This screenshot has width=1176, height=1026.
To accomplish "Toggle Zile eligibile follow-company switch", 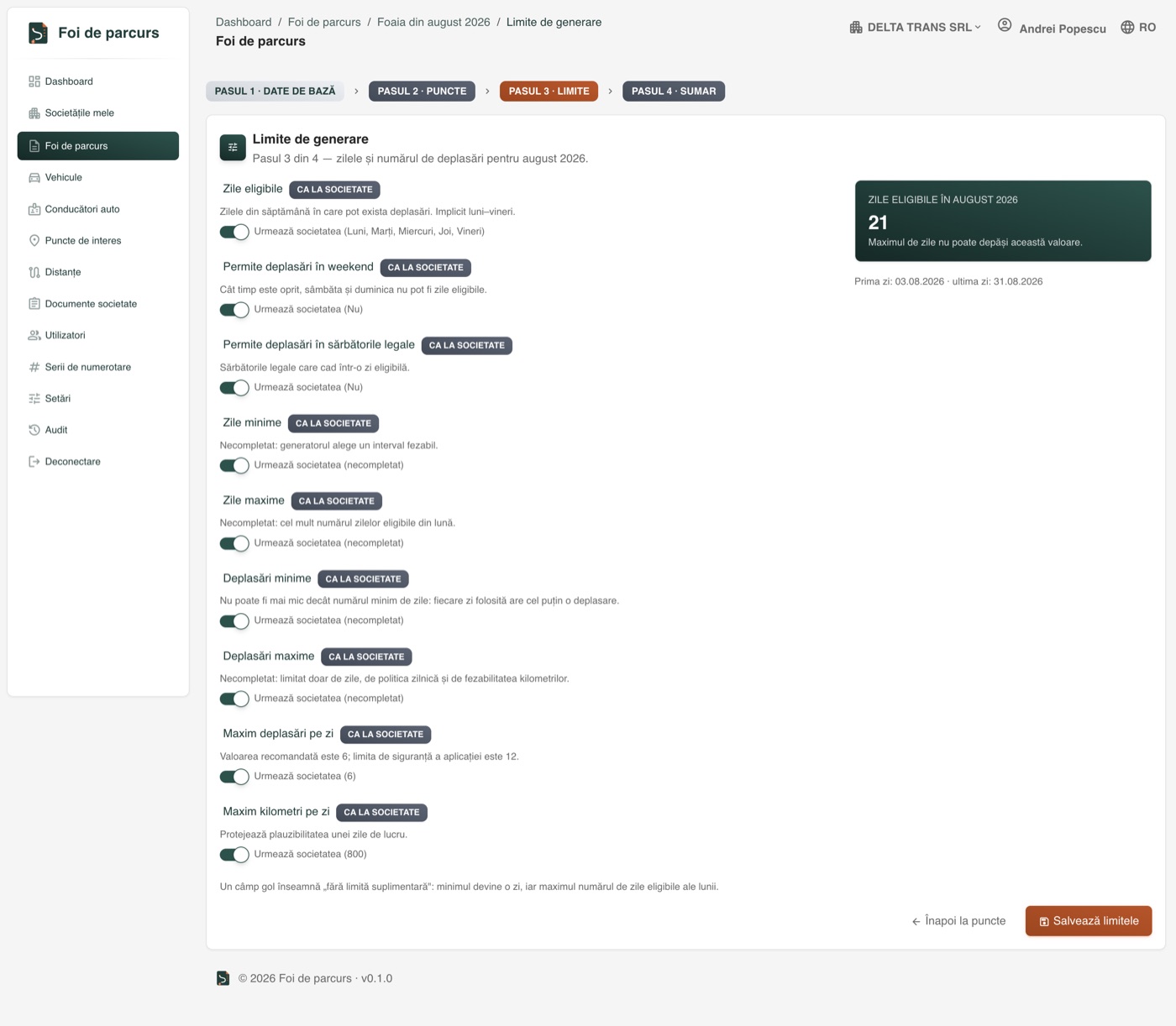I will (x=234, y=232).
